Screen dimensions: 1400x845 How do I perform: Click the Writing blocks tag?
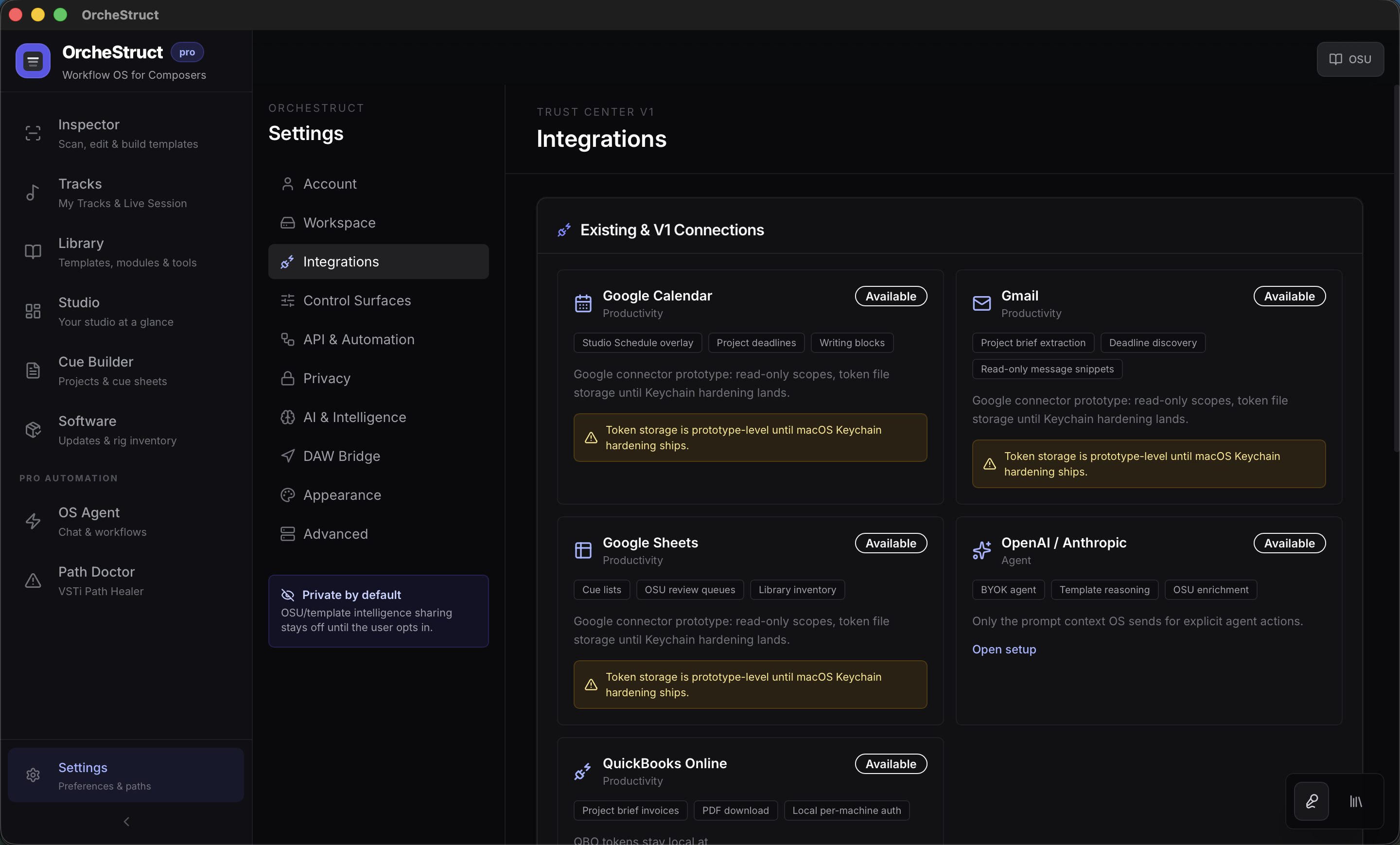pos(852,343)
